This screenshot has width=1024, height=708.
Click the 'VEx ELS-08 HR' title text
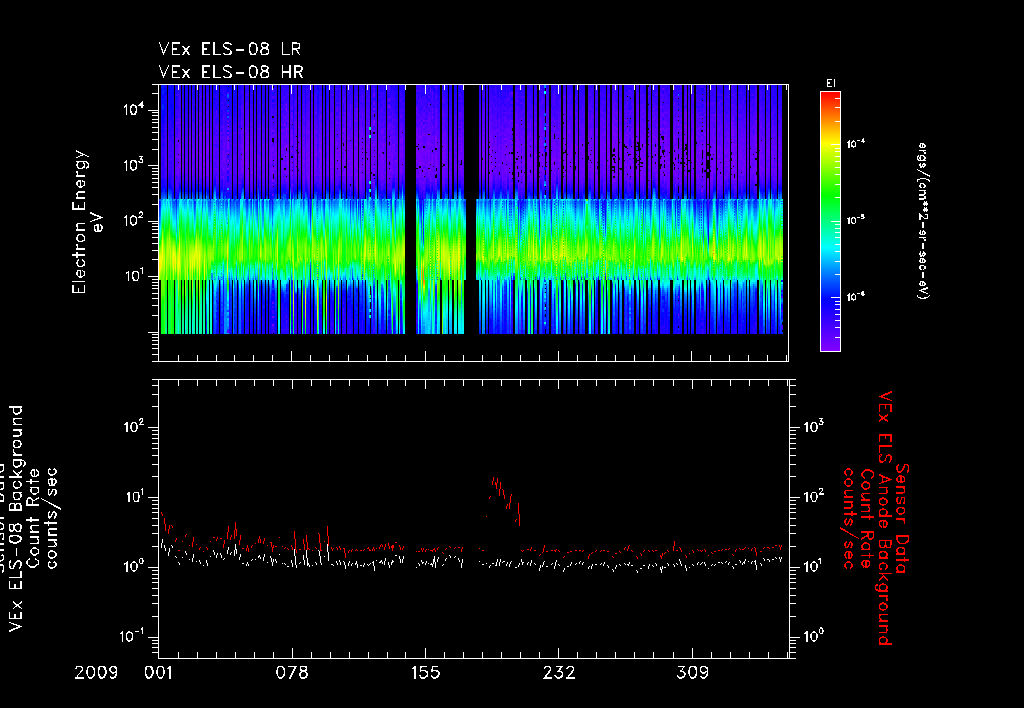(231, 72)
